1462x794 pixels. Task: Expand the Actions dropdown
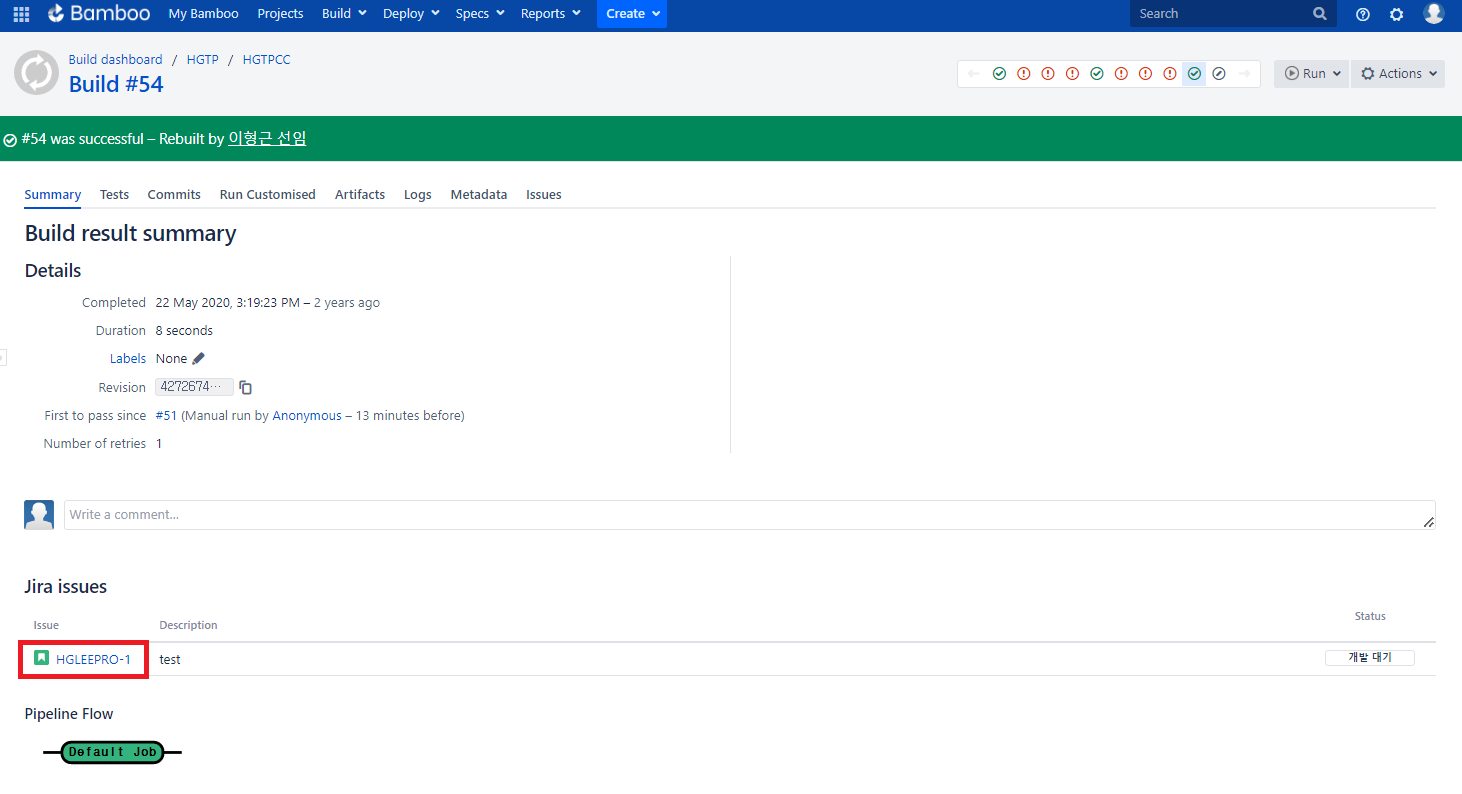(x=1398, y=74)
